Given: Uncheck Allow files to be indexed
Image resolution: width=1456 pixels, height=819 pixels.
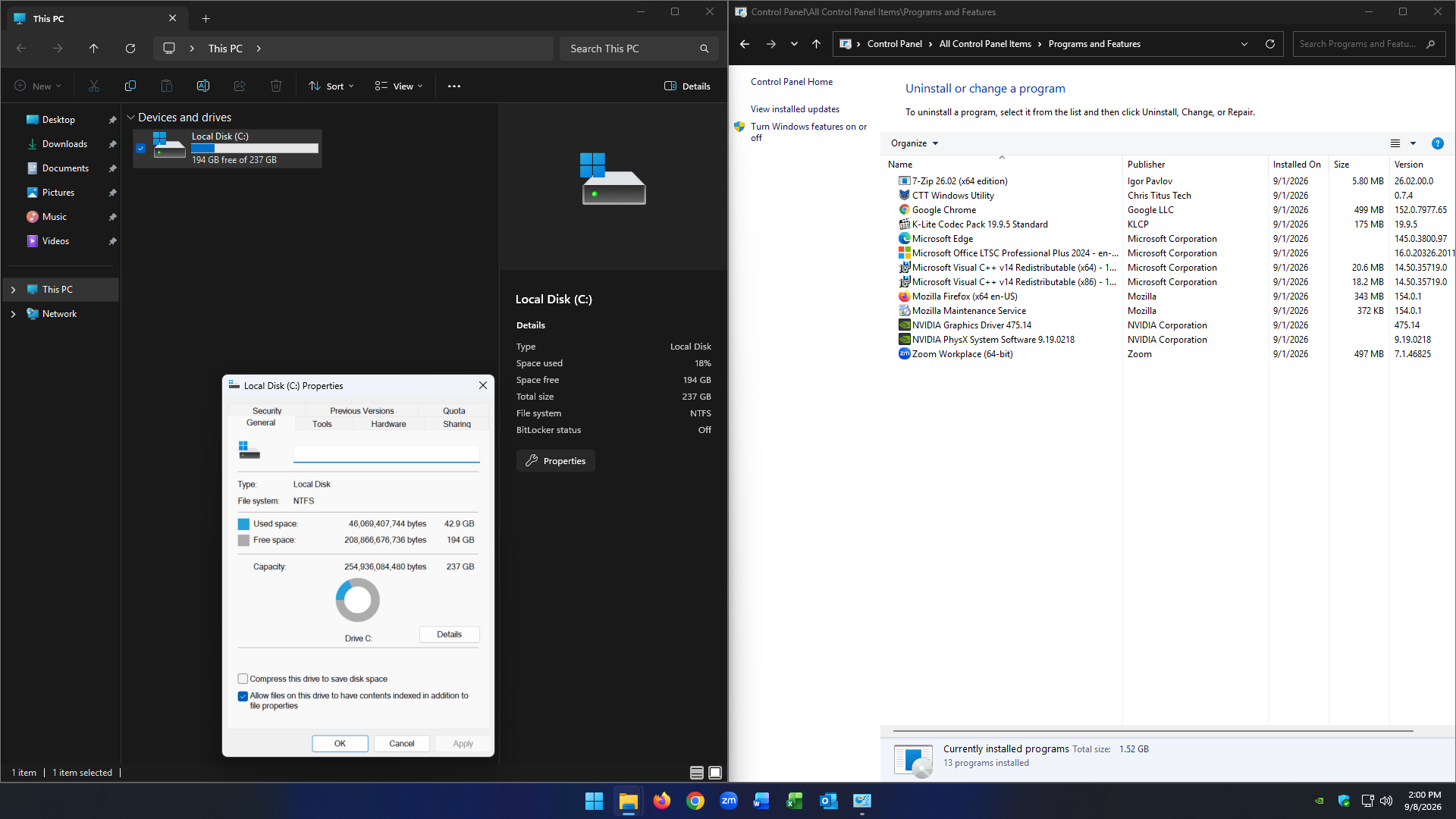Looking at the screenshot, I should [x=243, y=696].
